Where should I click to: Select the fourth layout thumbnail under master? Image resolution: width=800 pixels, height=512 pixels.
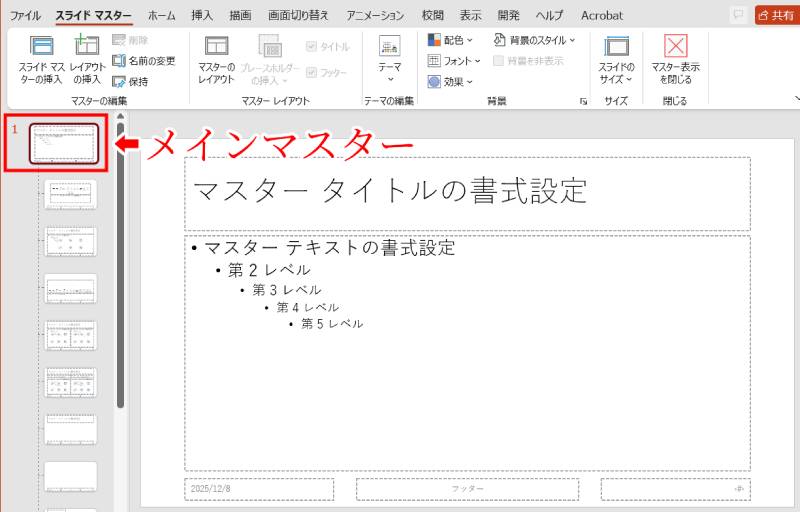point(70,336)
